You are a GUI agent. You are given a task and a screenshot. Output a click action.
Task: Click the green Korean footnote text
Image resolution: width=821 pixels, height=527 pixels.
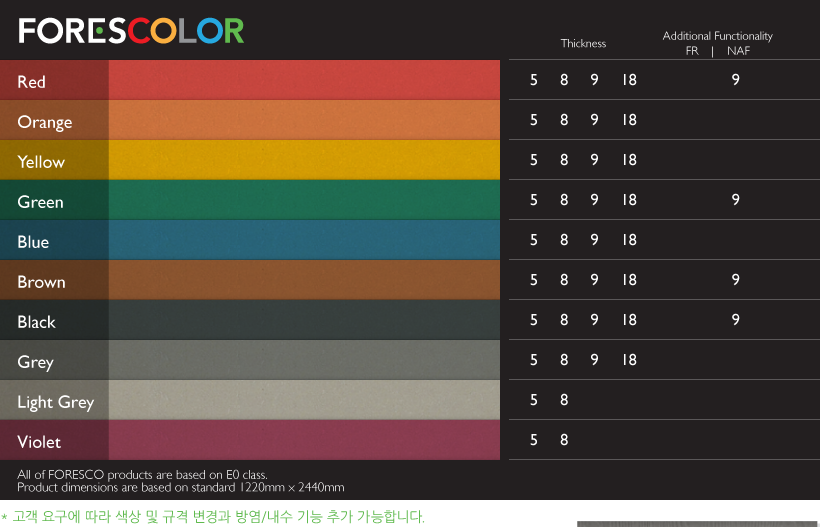point(213,517)
